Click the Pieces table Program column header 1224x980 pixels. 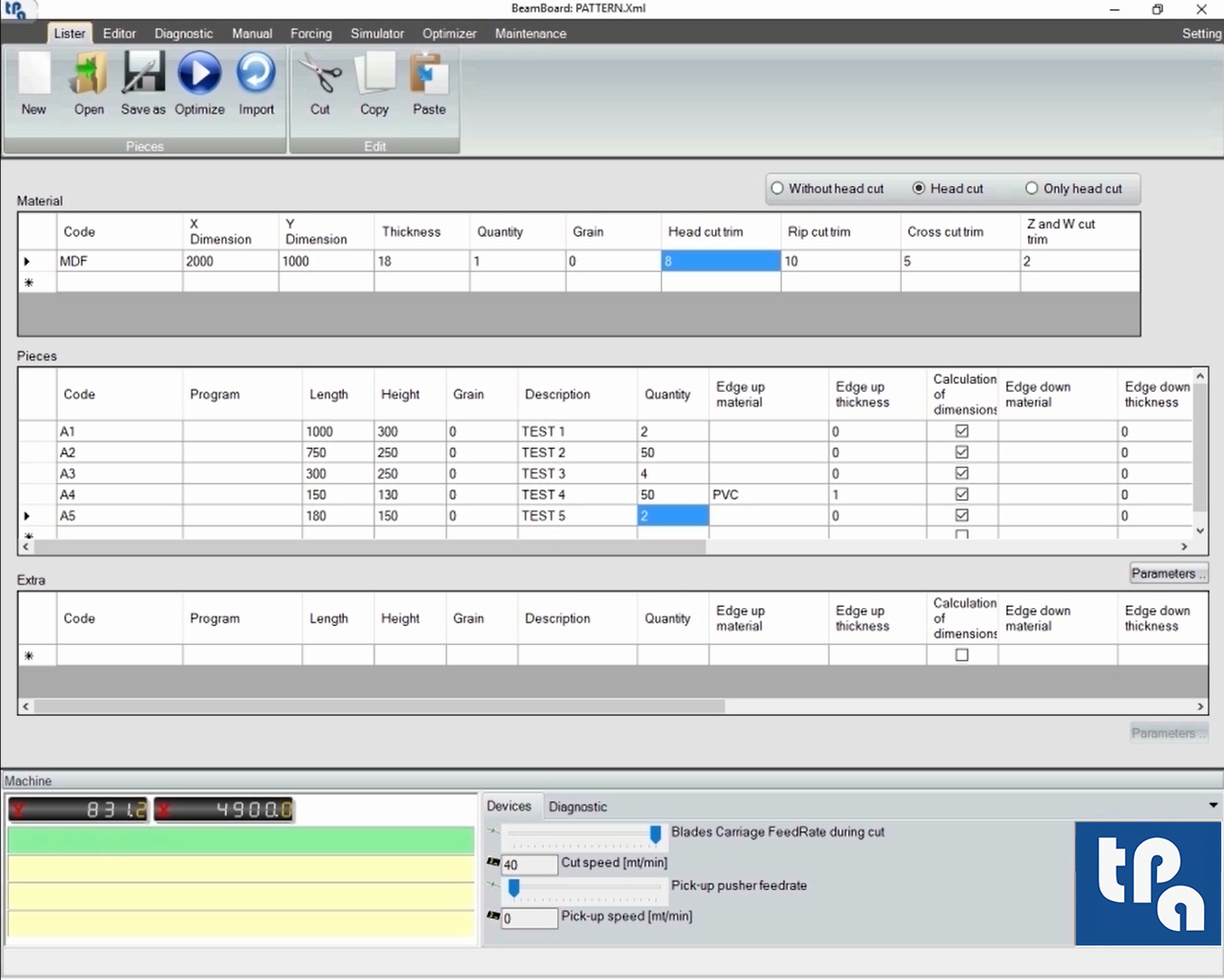(242, 394)
